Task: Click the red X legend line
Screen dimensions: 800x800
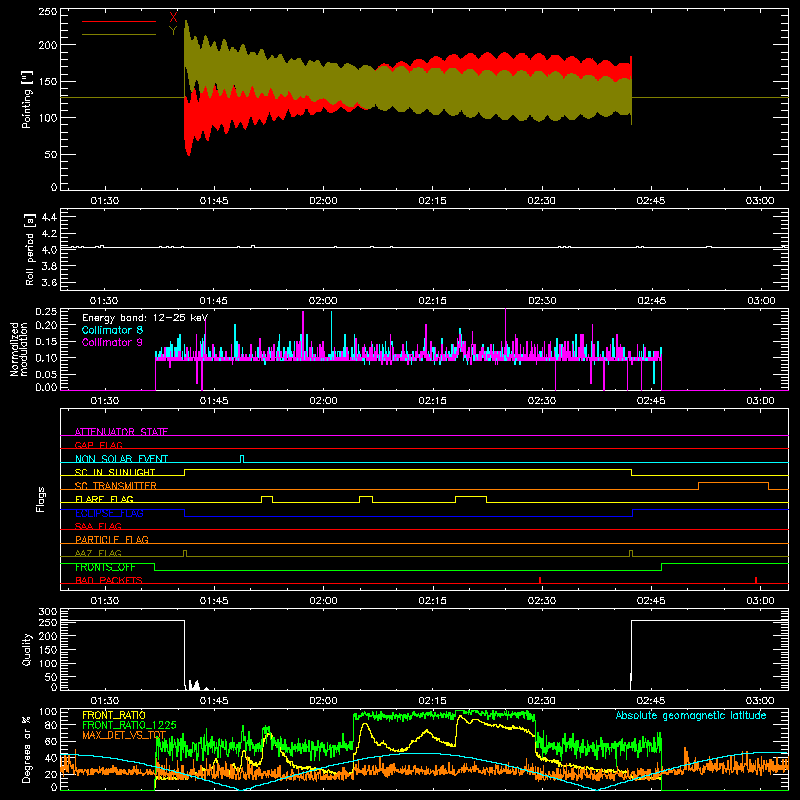Action: pyautogui.click(x=119, y=21)
